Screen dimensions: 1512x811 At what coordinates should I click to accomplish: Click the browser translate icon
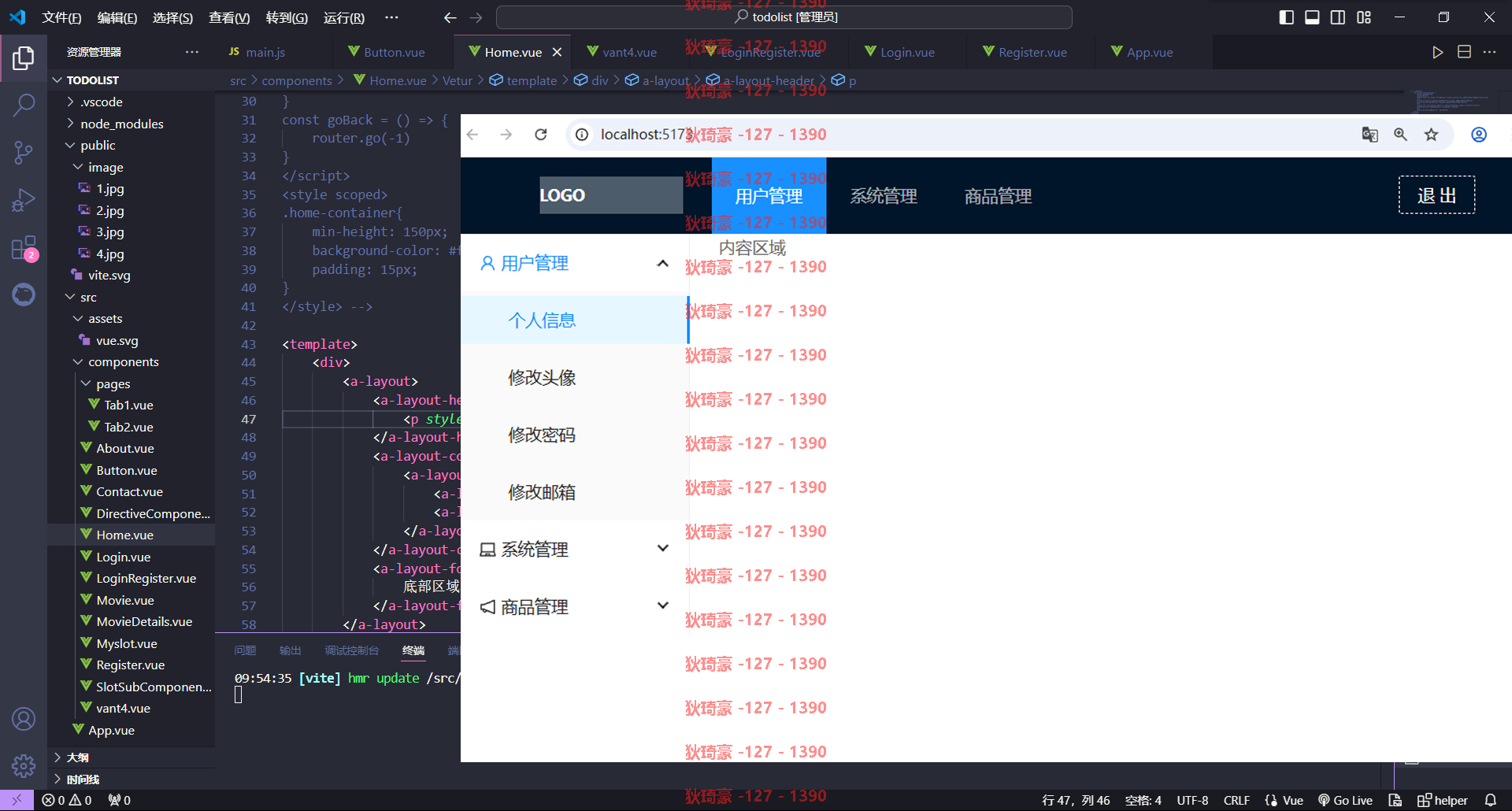(1369, 135)
